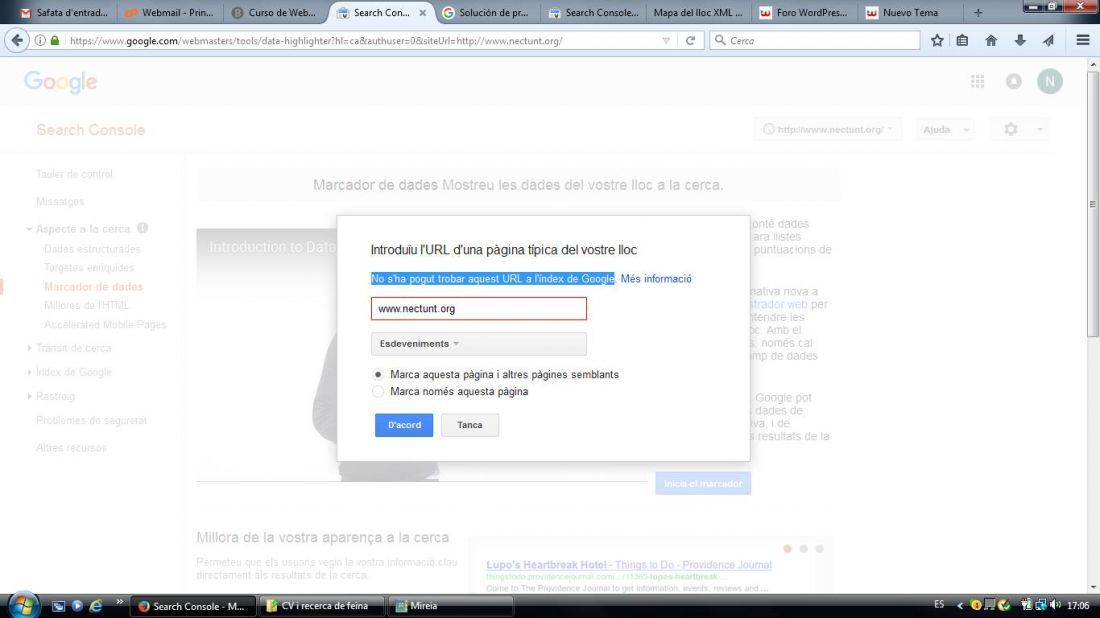Click the Search Console settings gear
Viewport: 1100px width, 618px height.
(1010, 129)
